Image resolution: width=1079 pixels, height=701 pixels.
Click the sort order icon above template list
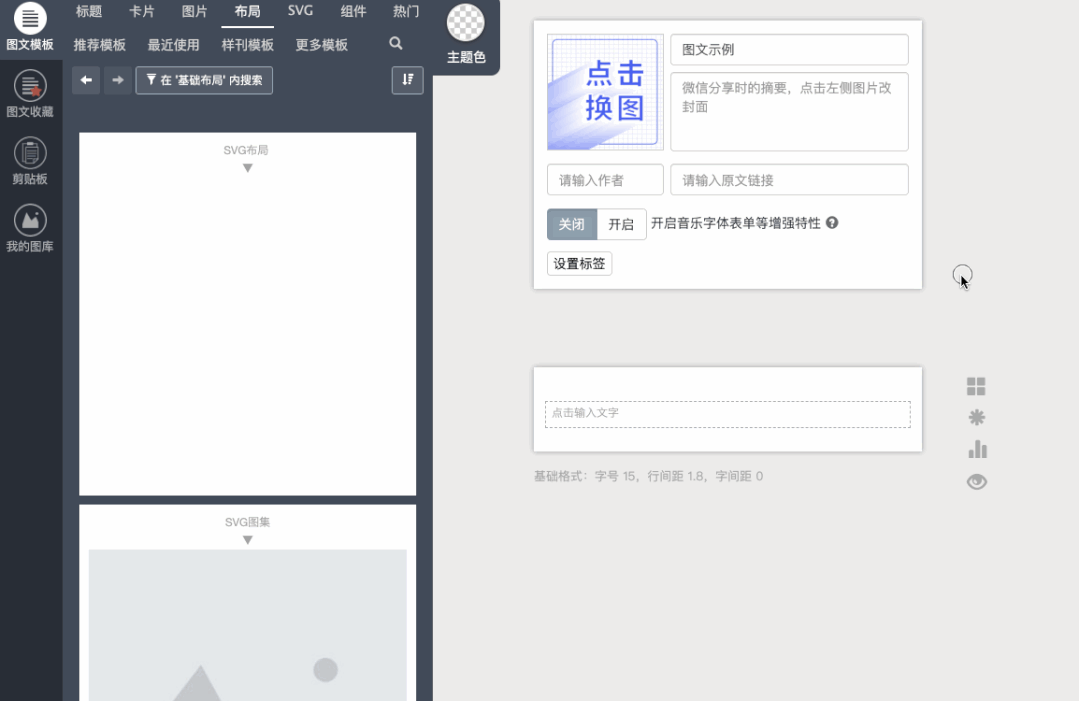407,80
